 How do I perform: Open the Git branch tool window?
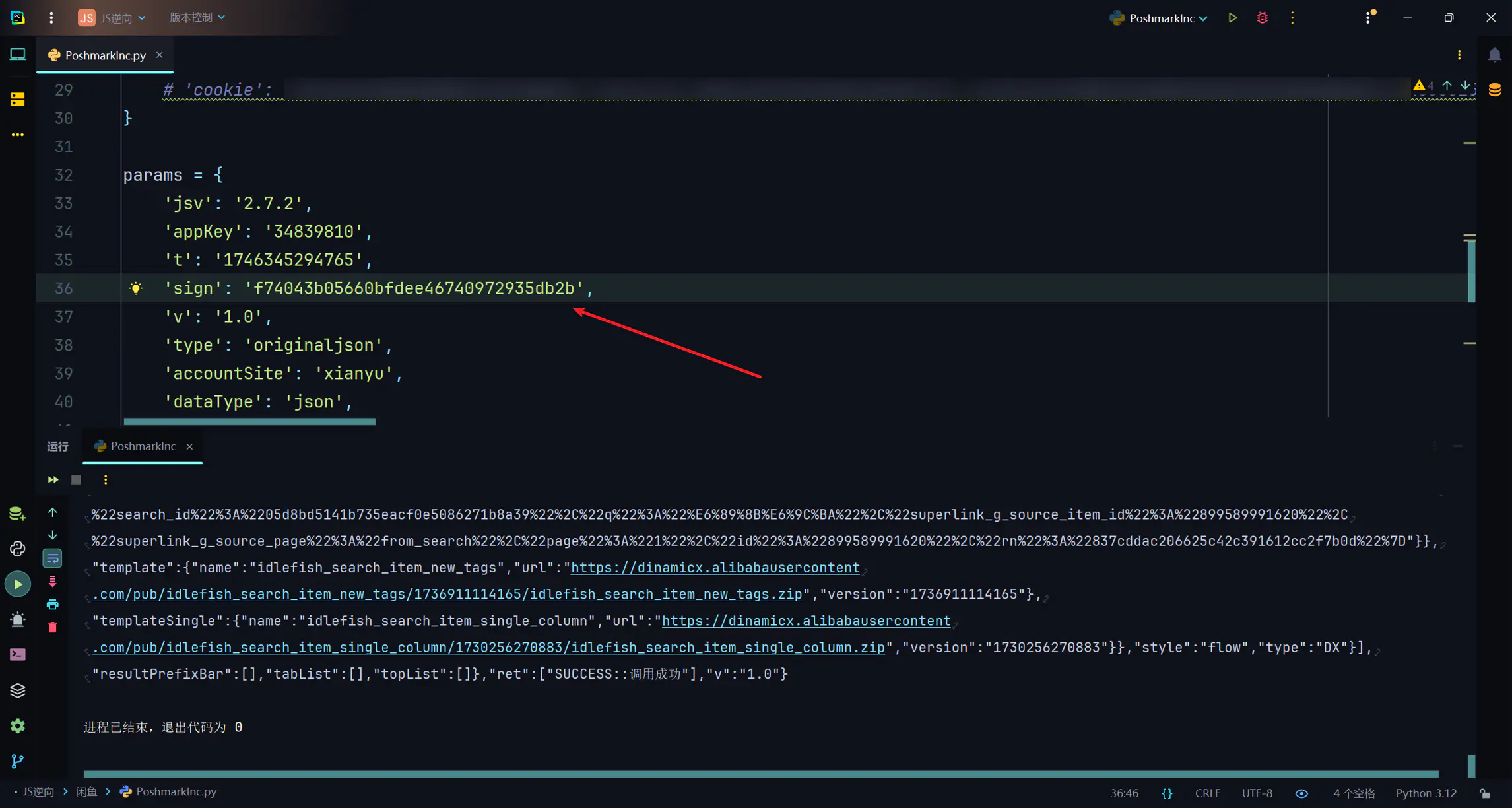pos(18,761)
